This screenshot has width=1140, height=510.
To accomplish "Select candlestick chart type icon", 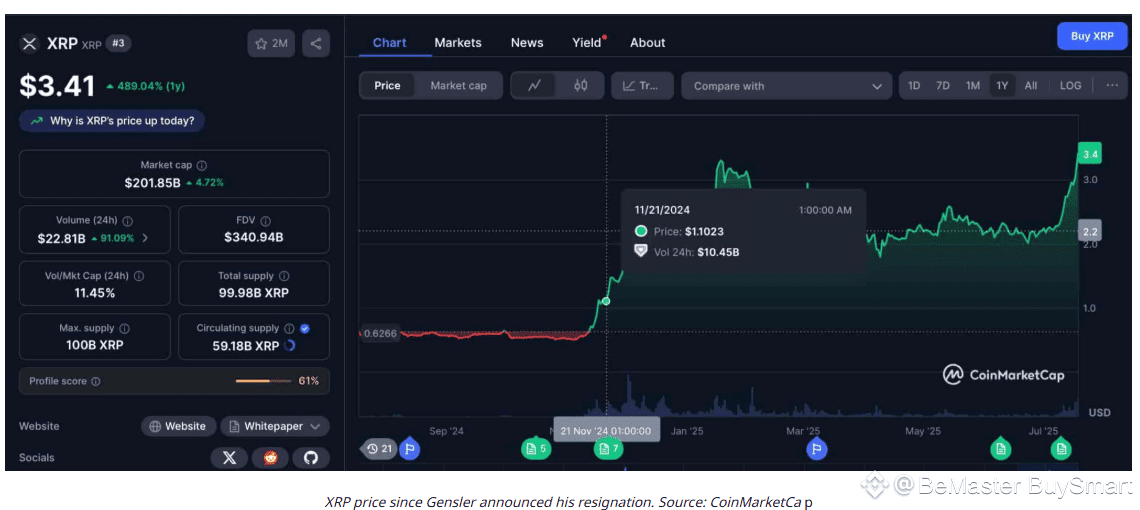I will 580,86.
